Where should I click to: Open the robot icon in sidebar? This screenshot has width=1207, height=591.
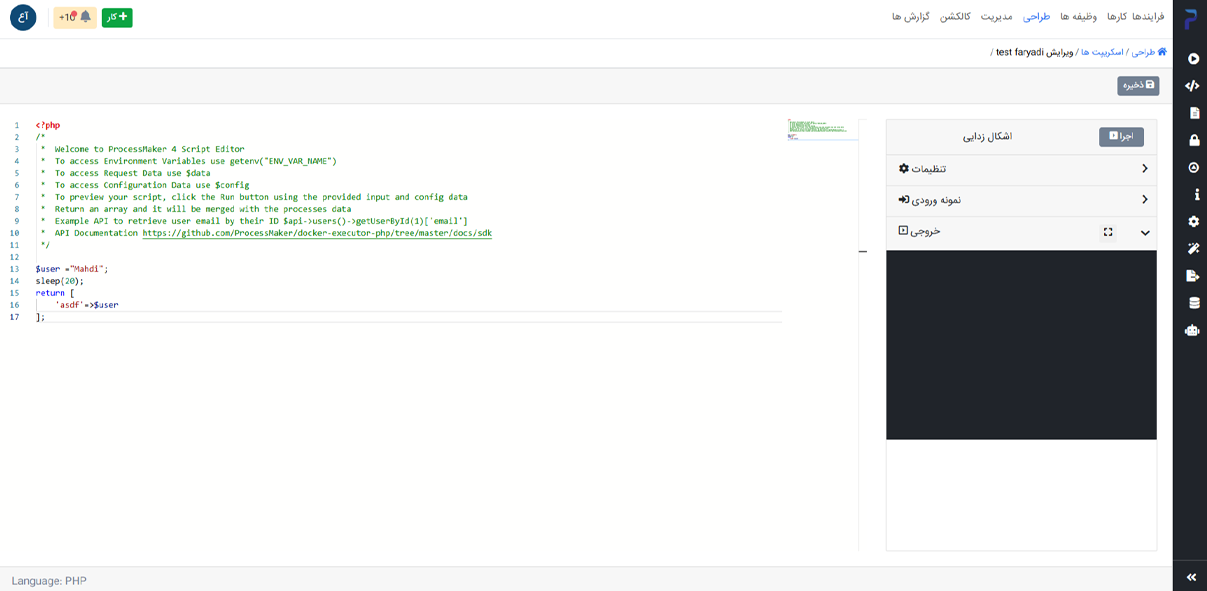(1192, 330)
